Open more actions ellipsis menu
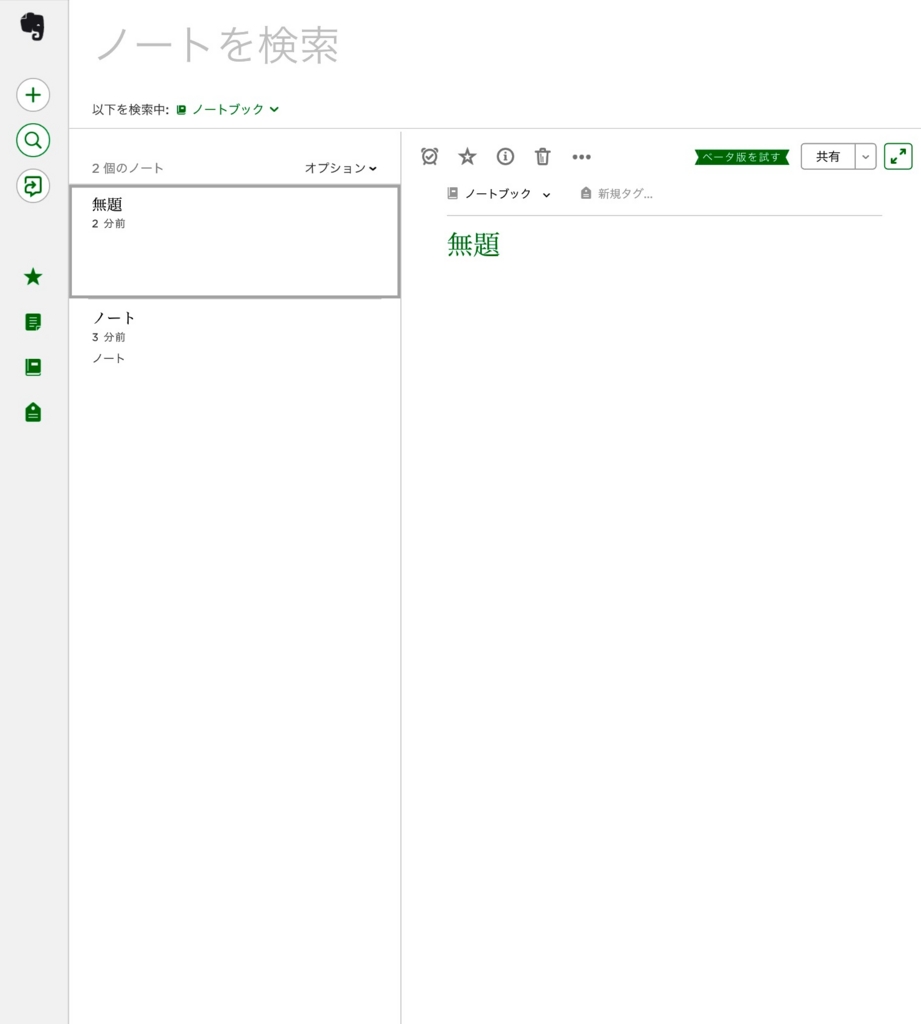 point(581,157)
